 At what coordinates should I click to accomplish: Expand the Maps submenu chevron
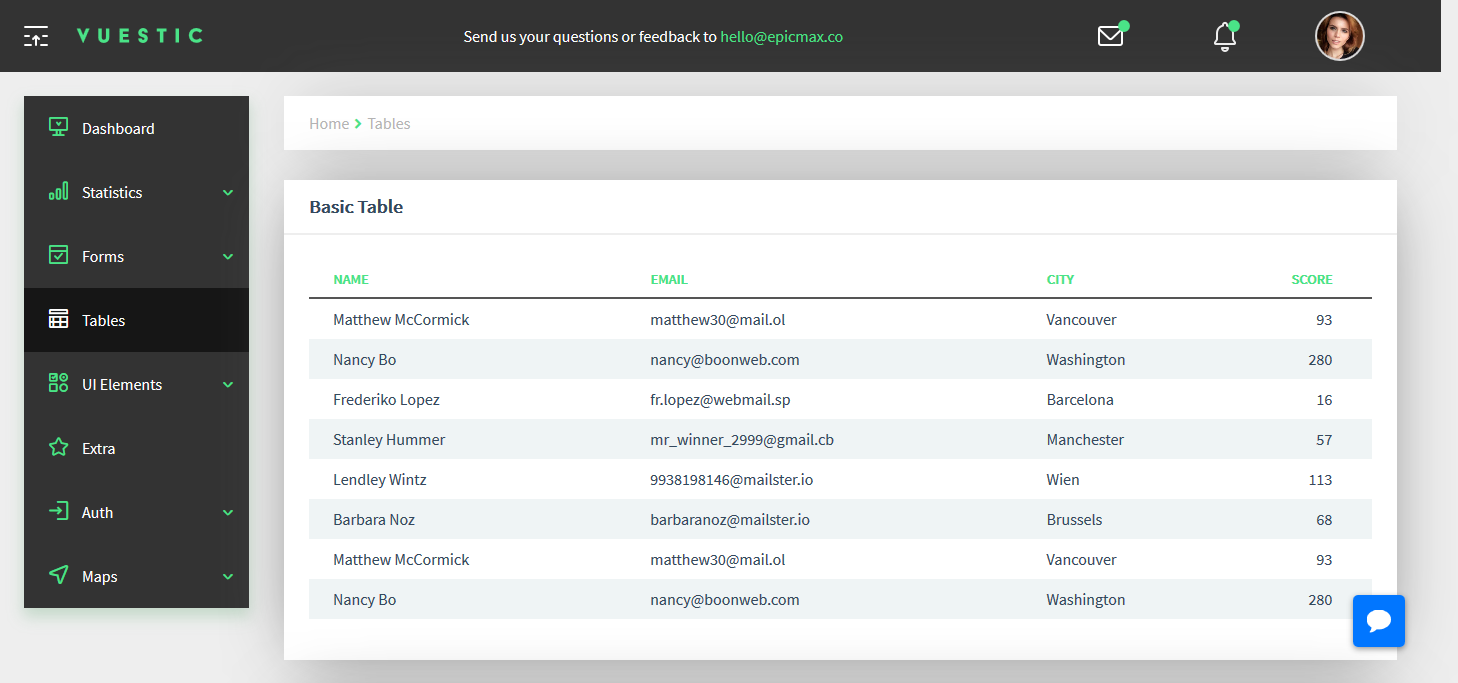click(228, 577)
